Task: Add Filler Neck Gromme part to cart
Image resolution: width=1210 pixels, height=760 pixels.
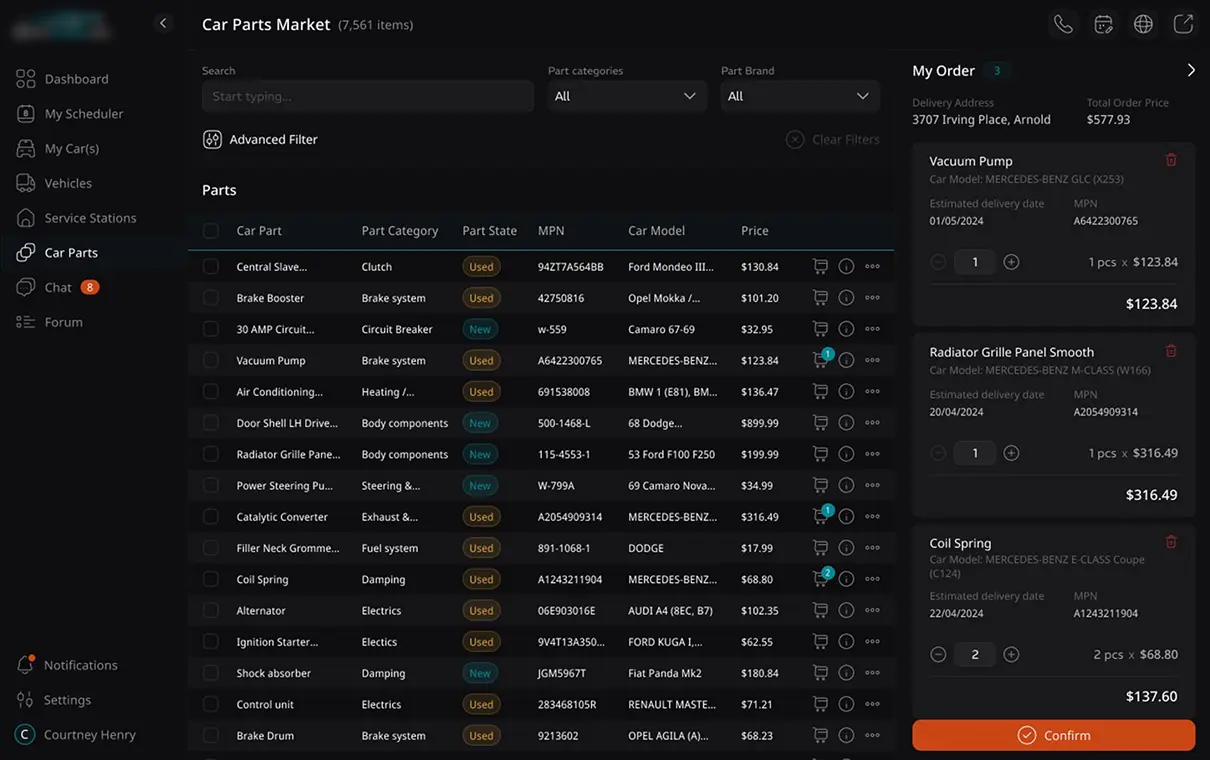Action: (x=820, y=548)
